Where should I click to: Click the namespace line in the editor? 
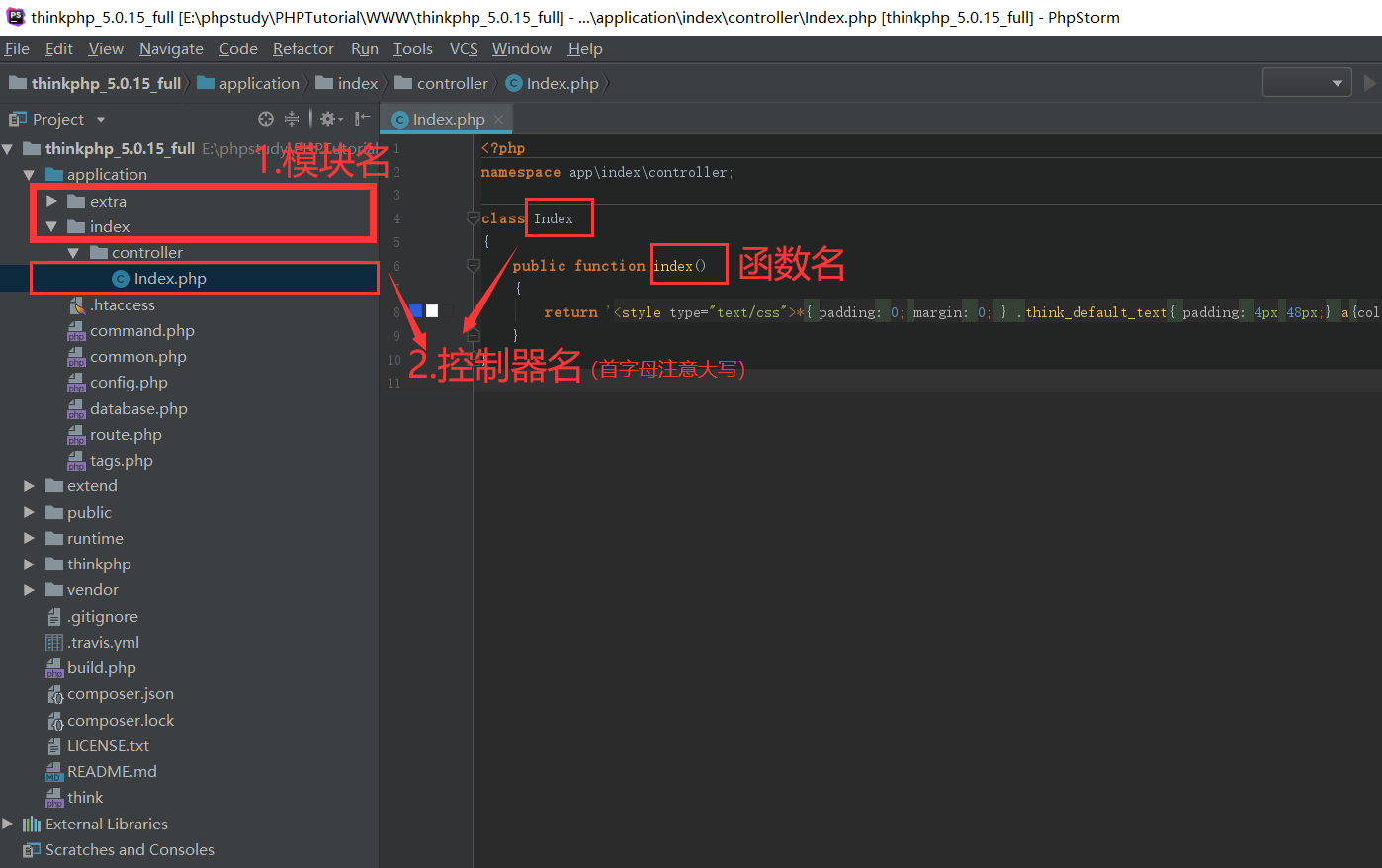[607, 172]
